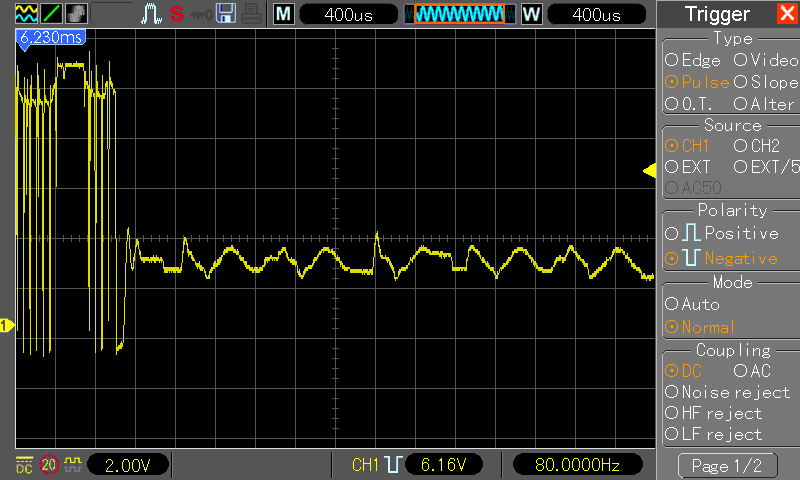800x480 pixels.
Task: Select Alter trigger type
Action: pos(764,104)
